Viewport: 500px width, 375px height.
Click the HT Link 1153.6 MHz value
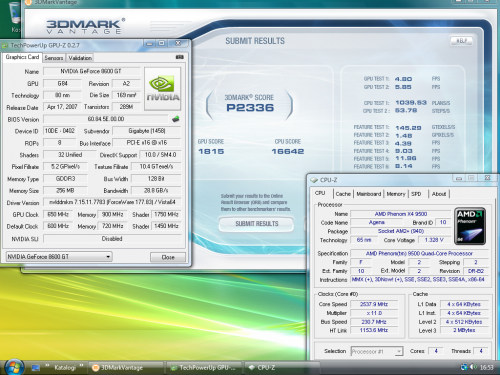pyautogui.click(x=374, y=330)
